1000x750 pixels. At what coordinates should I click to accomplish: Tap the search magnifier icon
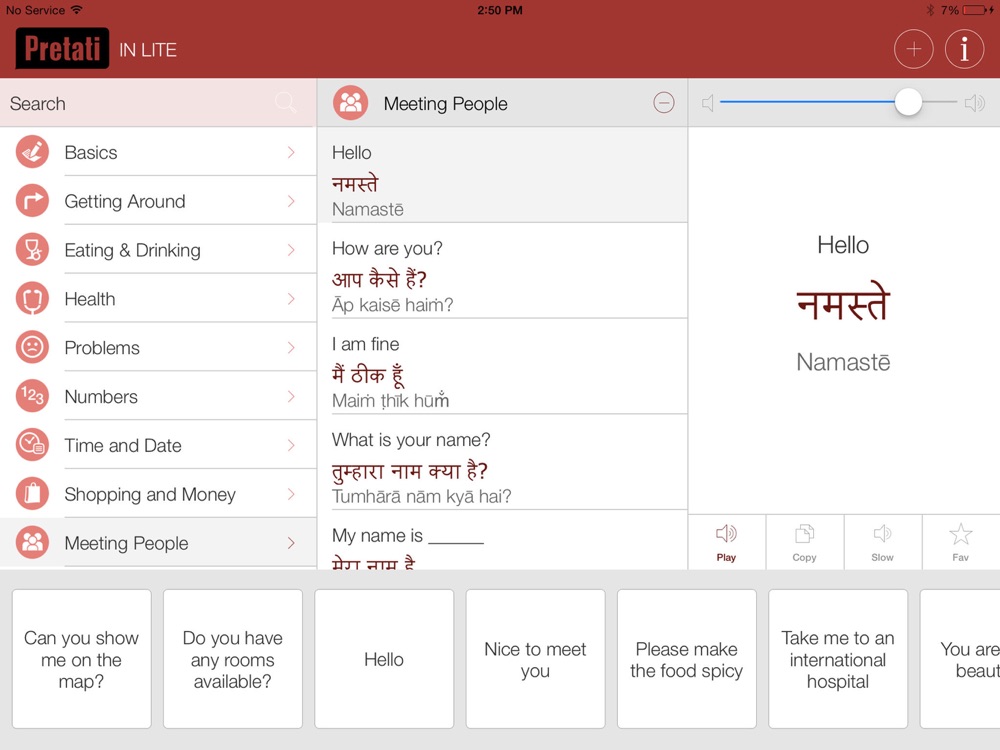point(285,102)
